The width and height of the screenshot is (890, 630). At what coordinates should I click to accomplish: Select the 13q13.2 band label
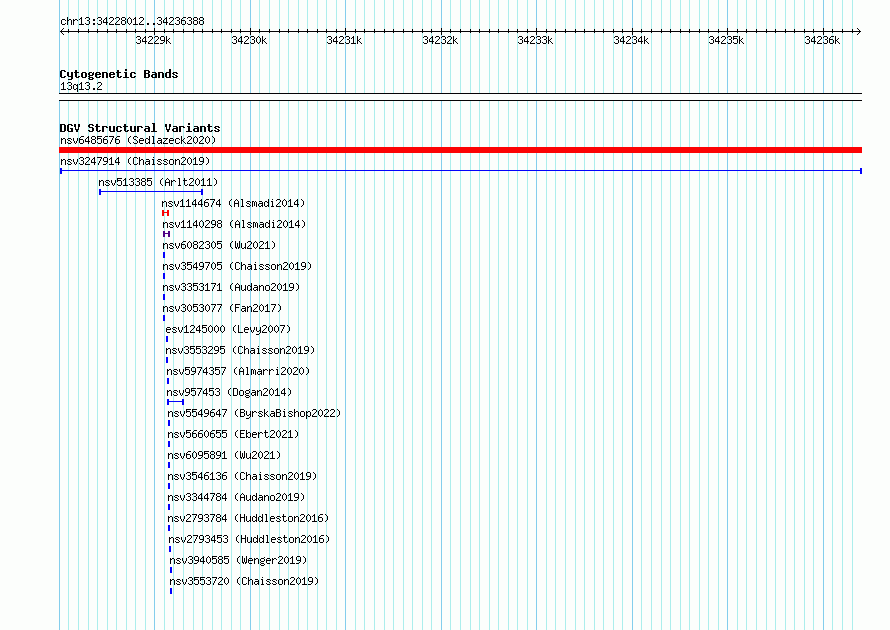[x=81, y=86]
